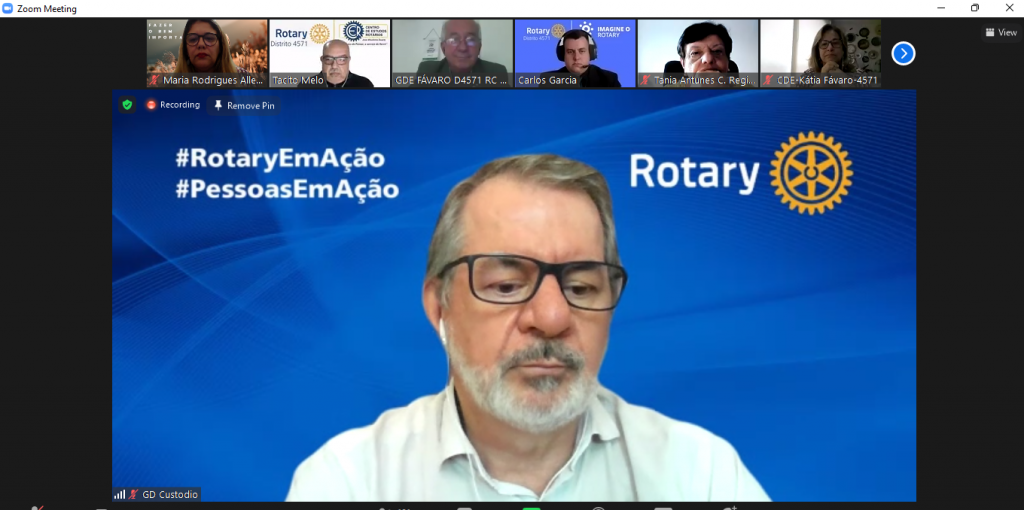1024x510 pixels.
Task: Show next participants with blue arrow
Action: pos(903,54)
